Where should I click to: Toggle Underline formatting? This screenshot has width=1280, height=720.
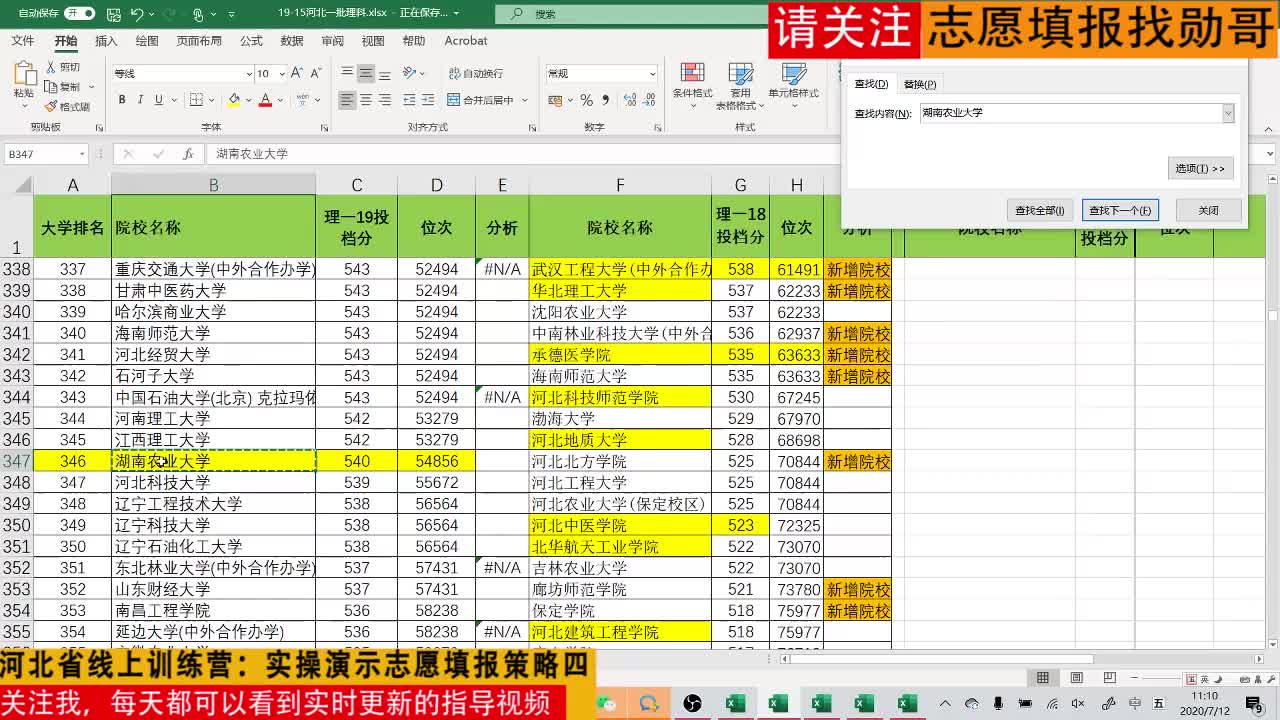(x=158, y=100)
